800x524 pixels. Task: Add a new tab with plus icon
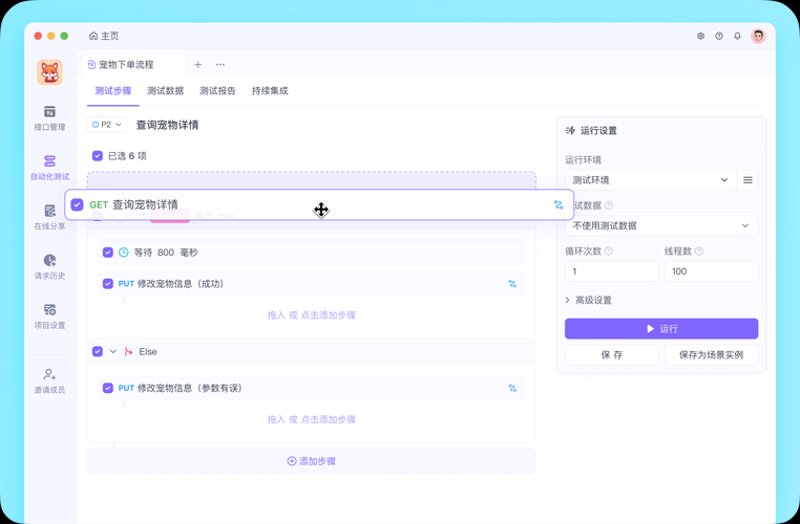(198, 64)
